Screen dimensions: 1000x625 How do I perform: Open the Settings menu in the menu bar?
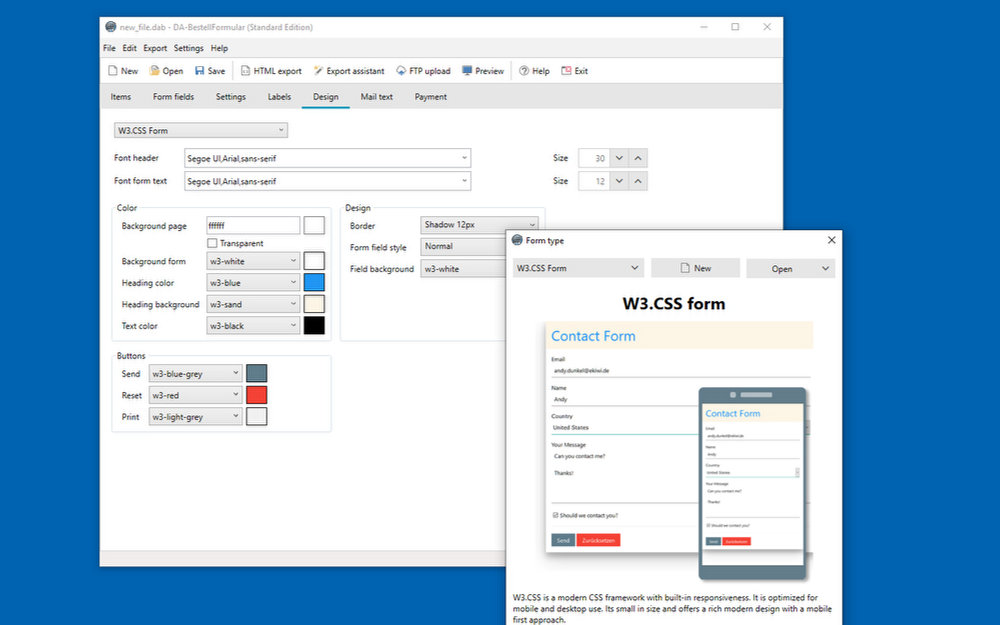point(189,48)
